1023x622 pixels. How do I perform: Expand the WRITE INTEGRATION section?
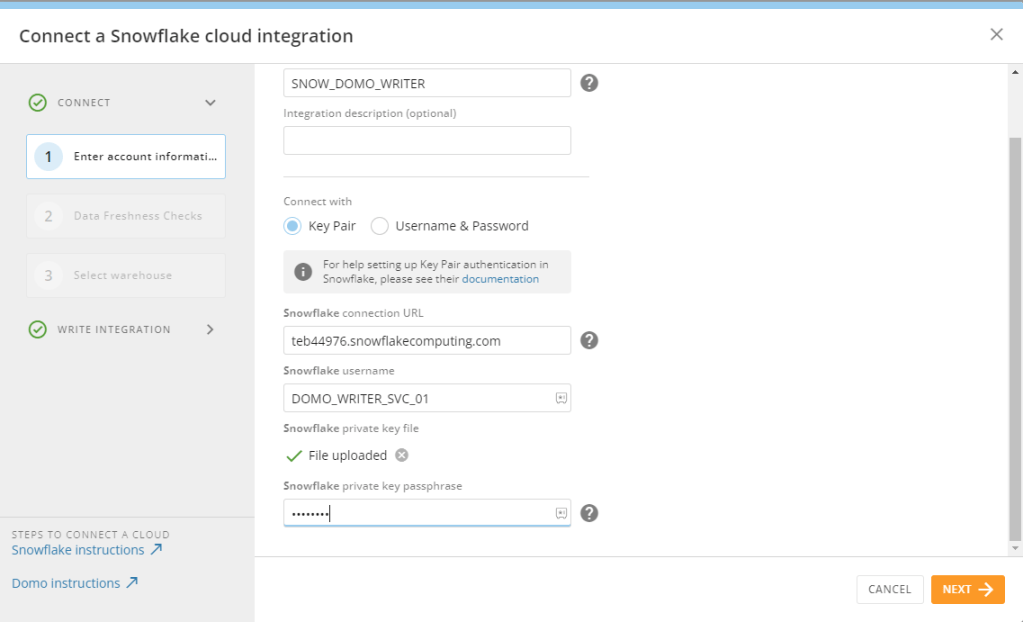(x=210, y=329)
